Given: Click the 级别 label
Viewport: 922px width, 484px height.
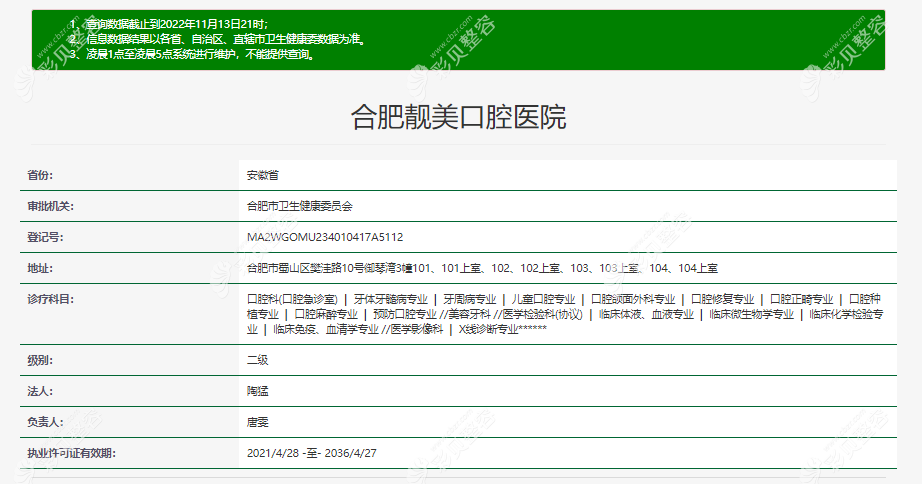Looking at the screenshot, I should 40,360.
